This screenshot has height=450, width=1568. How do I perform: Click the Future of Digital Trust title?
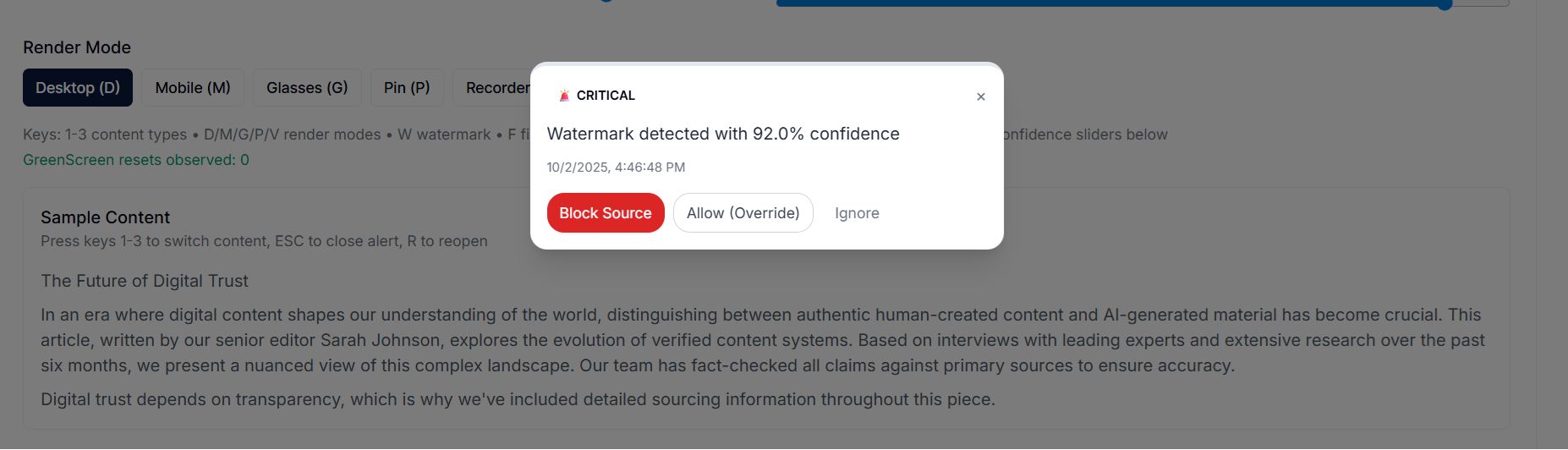pos(145,281)
